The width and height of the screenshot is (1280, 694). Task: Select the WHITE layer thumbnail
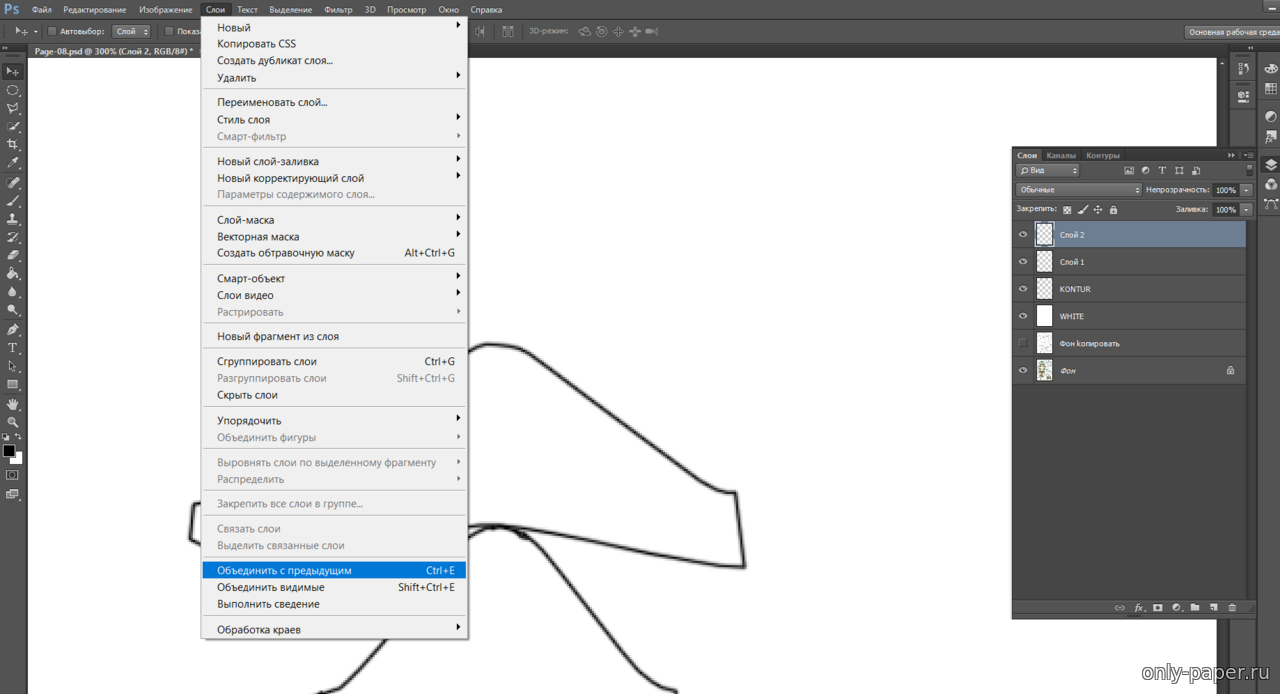coord(1045,316)
